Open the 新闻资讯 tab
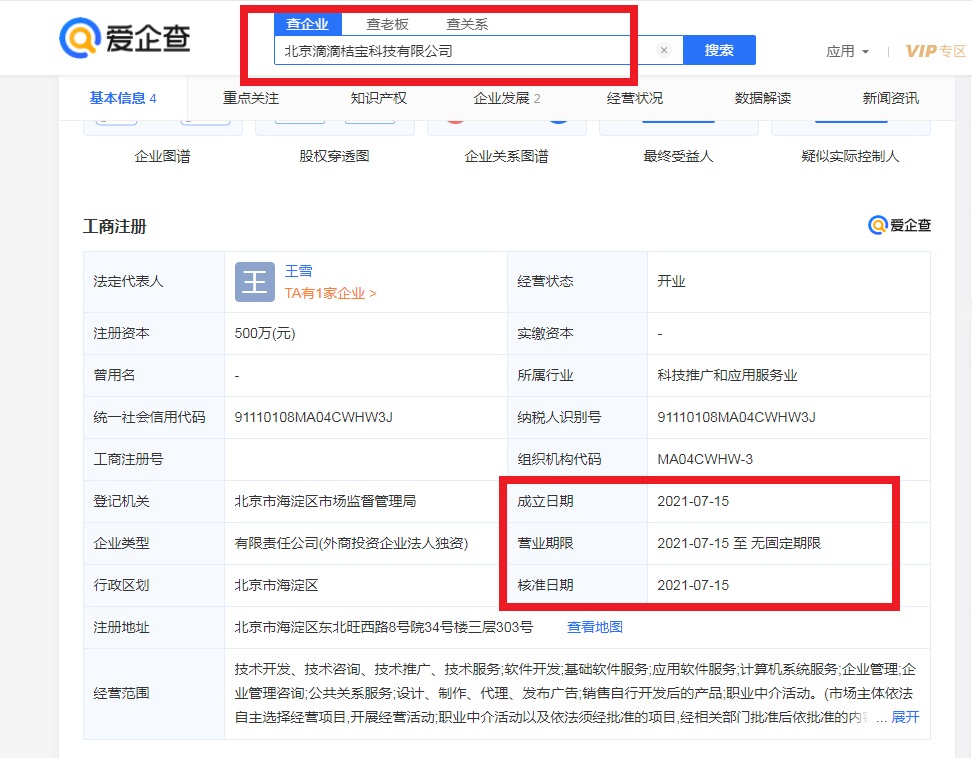Screen dimensions: 972x758 890,98
